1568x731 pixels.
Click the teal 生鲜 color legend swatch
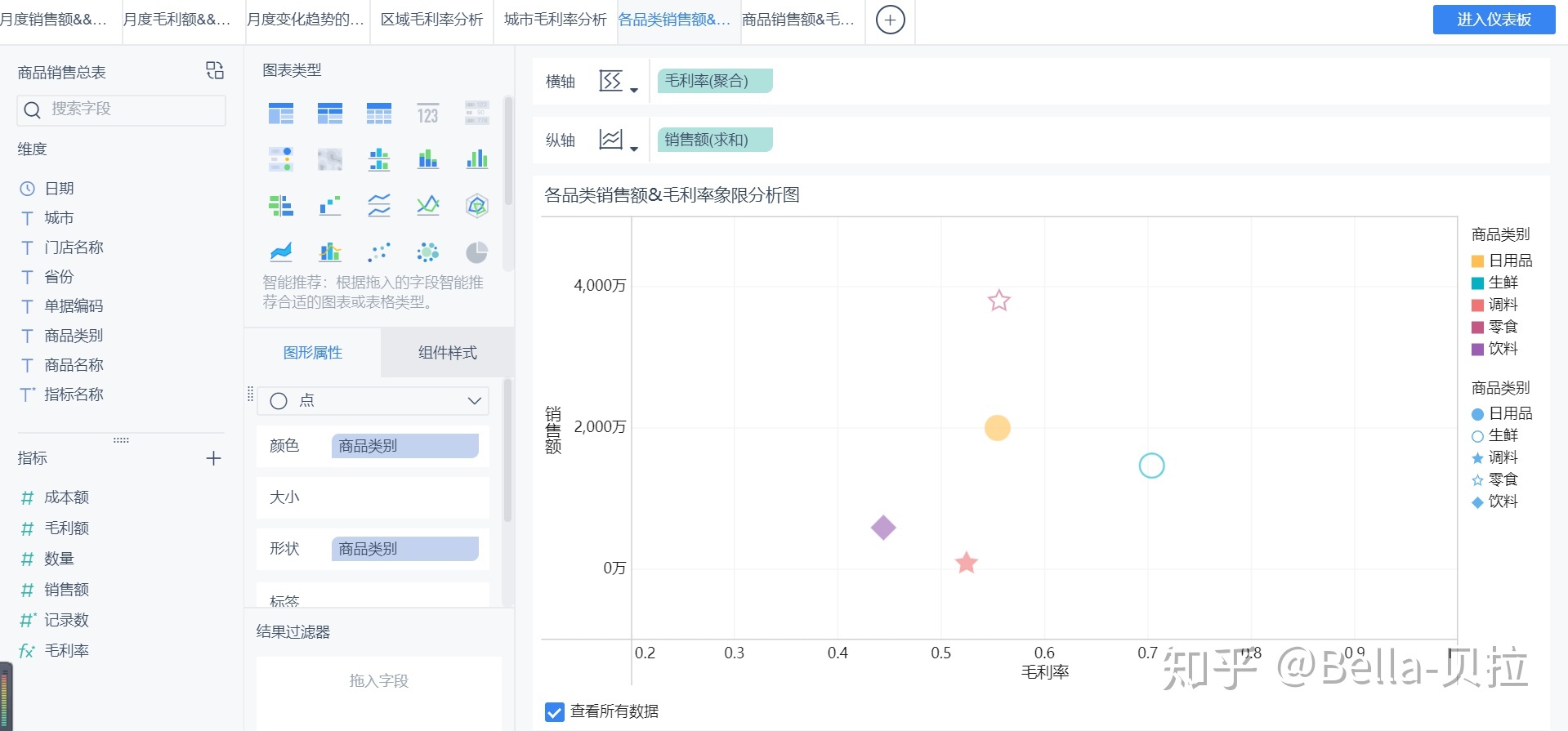tap(1477, 283)
